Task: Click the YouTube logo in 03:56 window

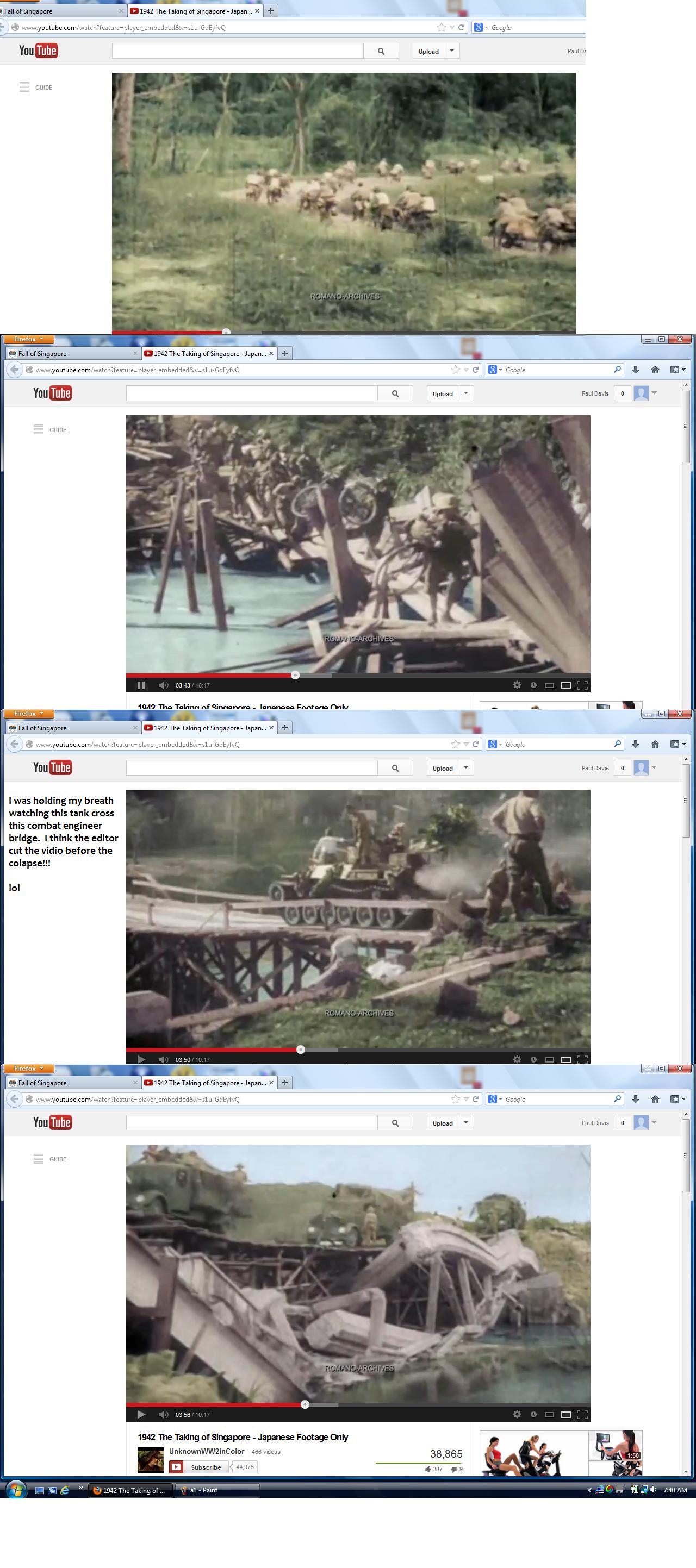Action: click(52, 1122)
